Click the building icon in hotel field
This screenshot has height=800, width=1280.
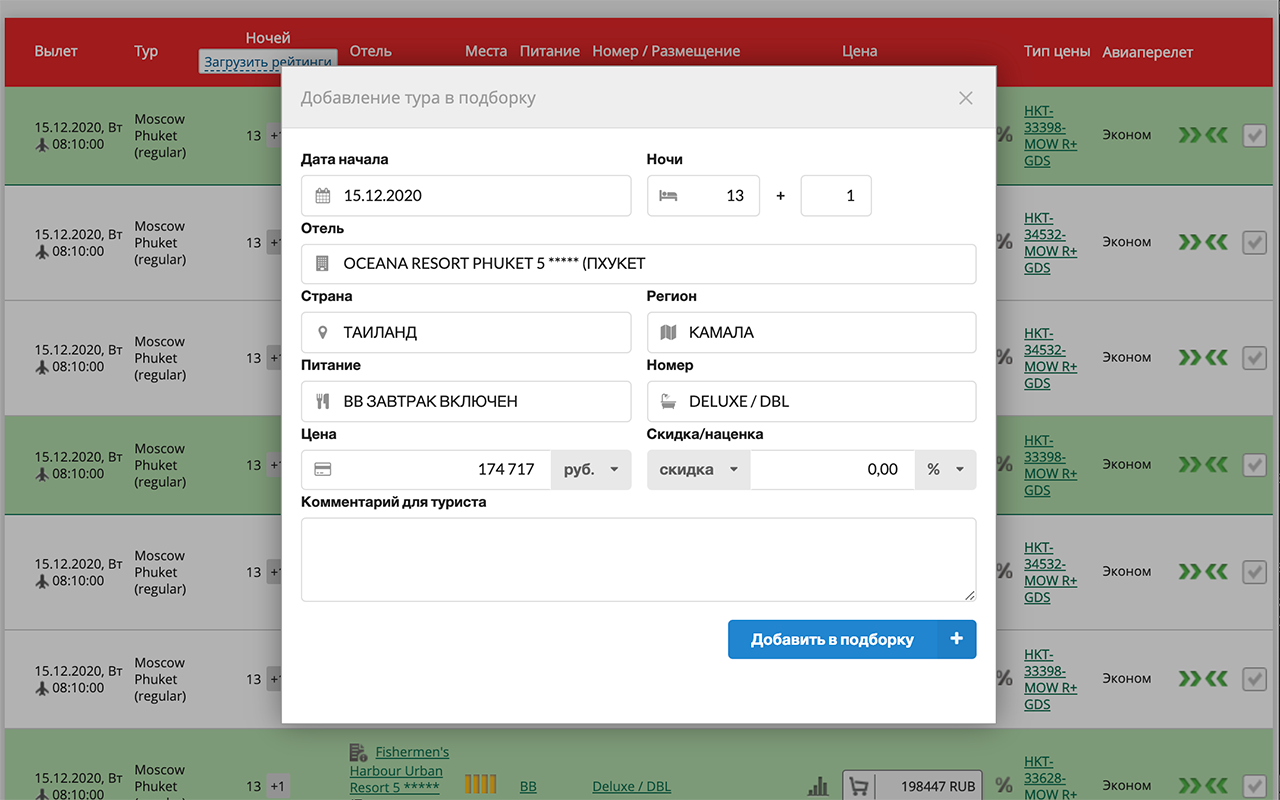(322, 264)
